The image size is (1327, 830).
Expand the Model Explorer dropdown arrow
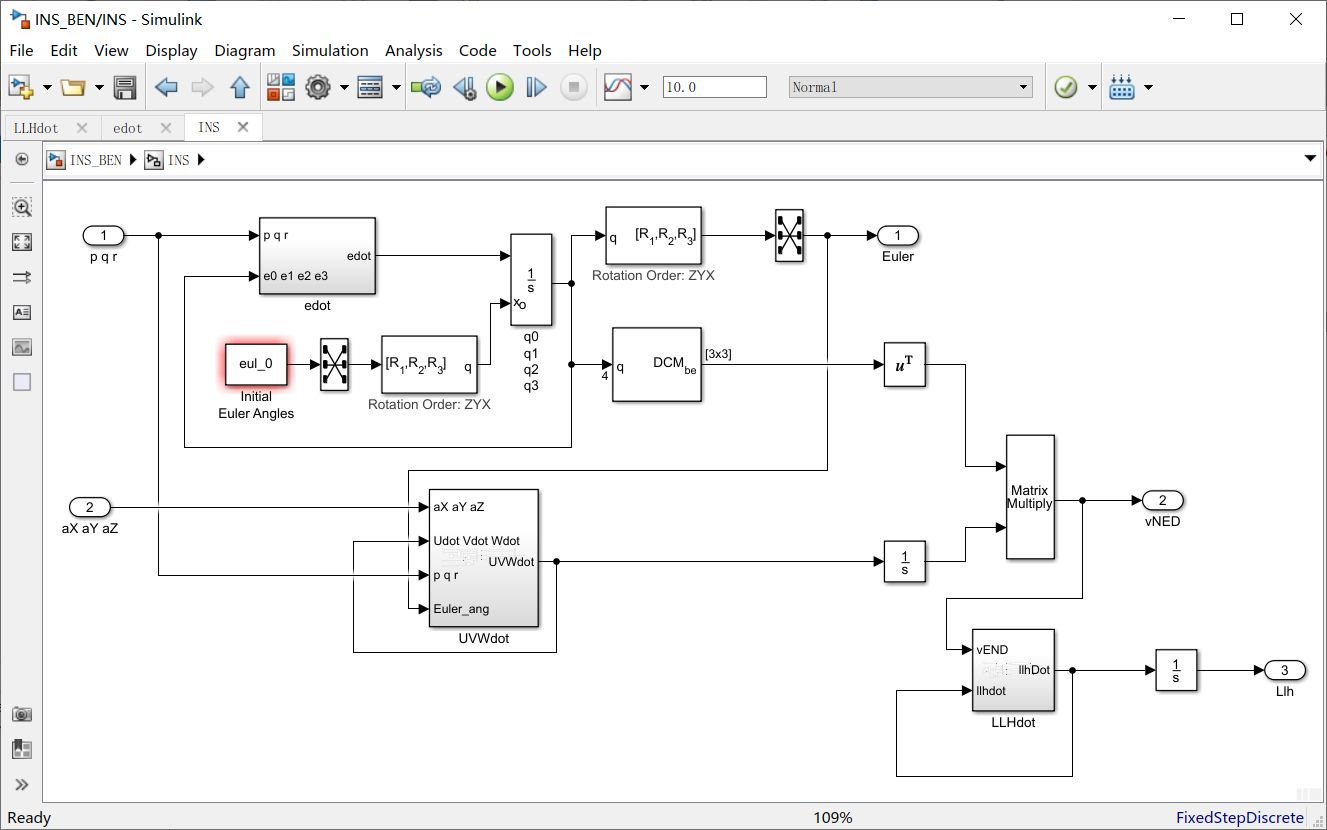click(397, 88)
